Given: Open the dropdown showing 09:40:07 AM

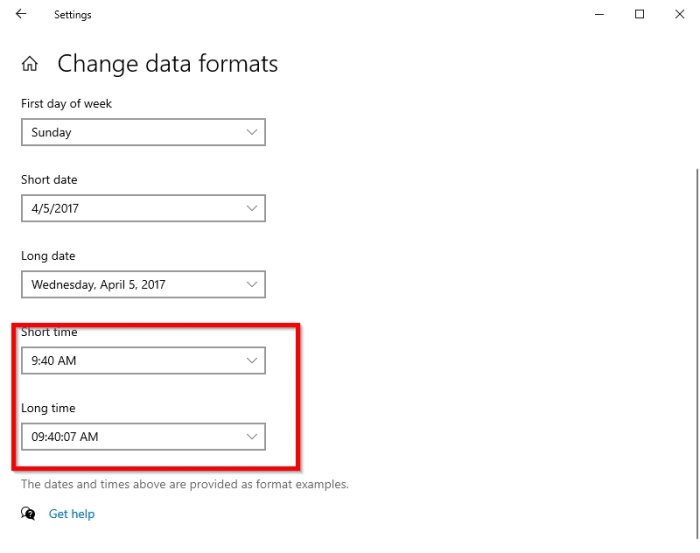Looking at the screenshot, I should (x=143, y=436).
